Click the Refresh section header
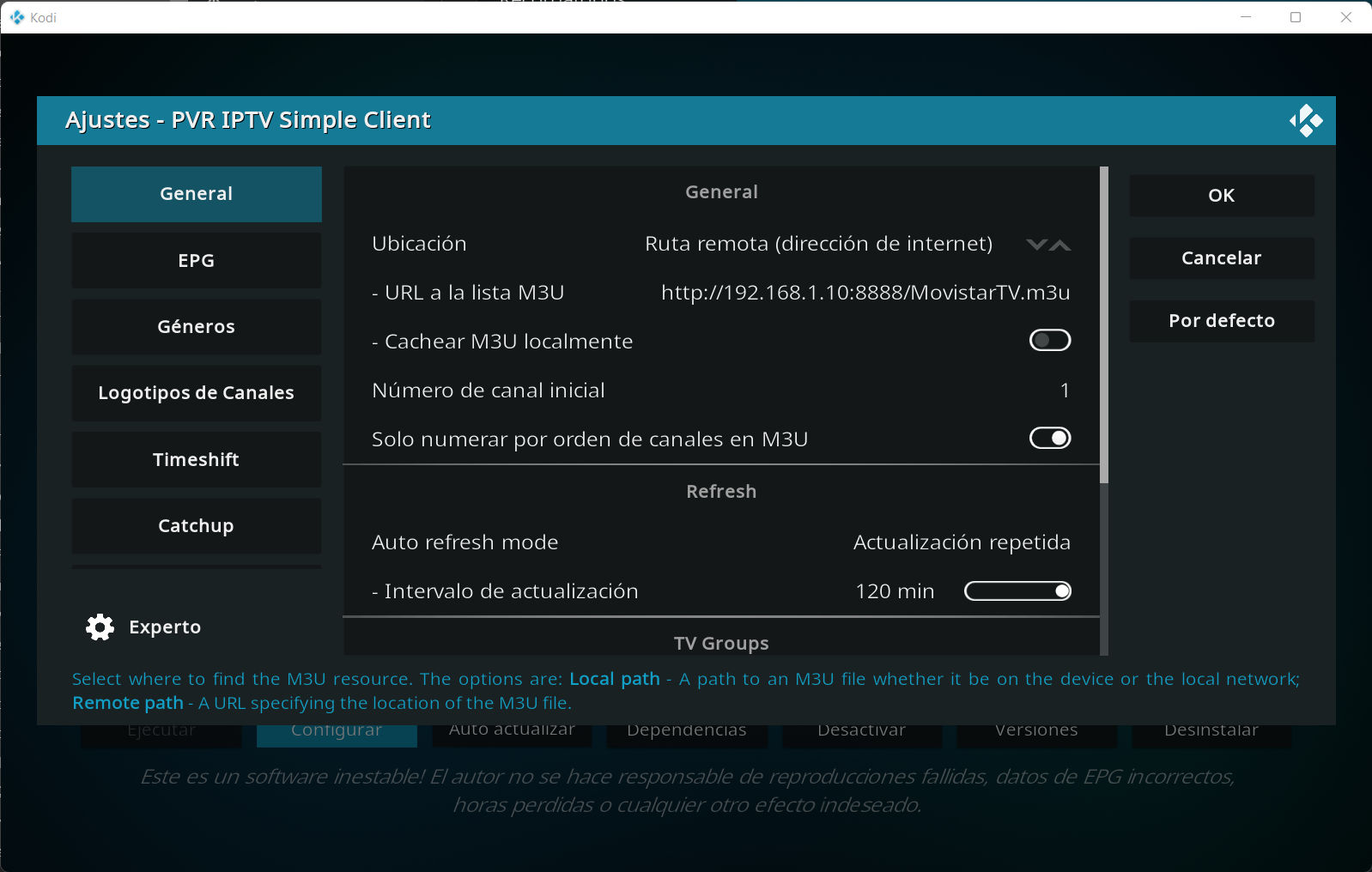The image size is (1372, 872). (721, 492)
